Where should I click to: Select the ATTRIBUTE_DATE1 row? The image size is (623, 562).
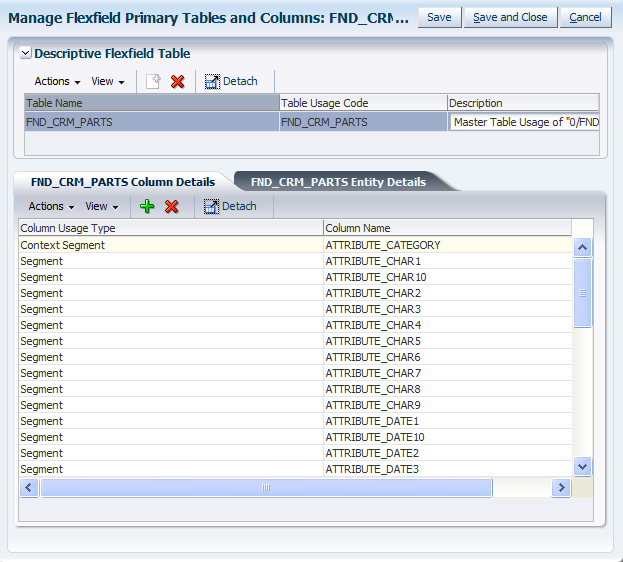click(295, 421)
